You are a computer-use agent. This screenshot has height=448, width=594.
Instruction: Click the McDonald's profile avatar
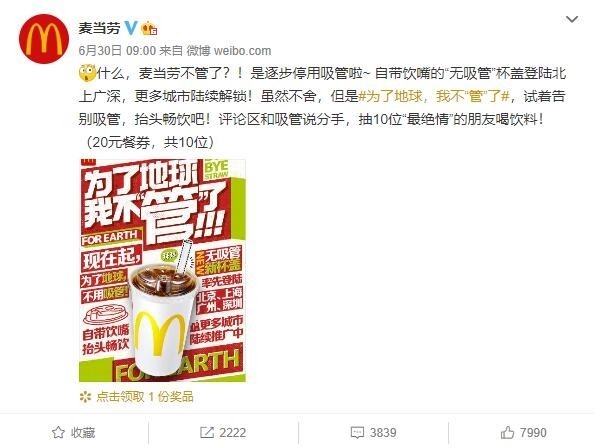pos(44,39)
